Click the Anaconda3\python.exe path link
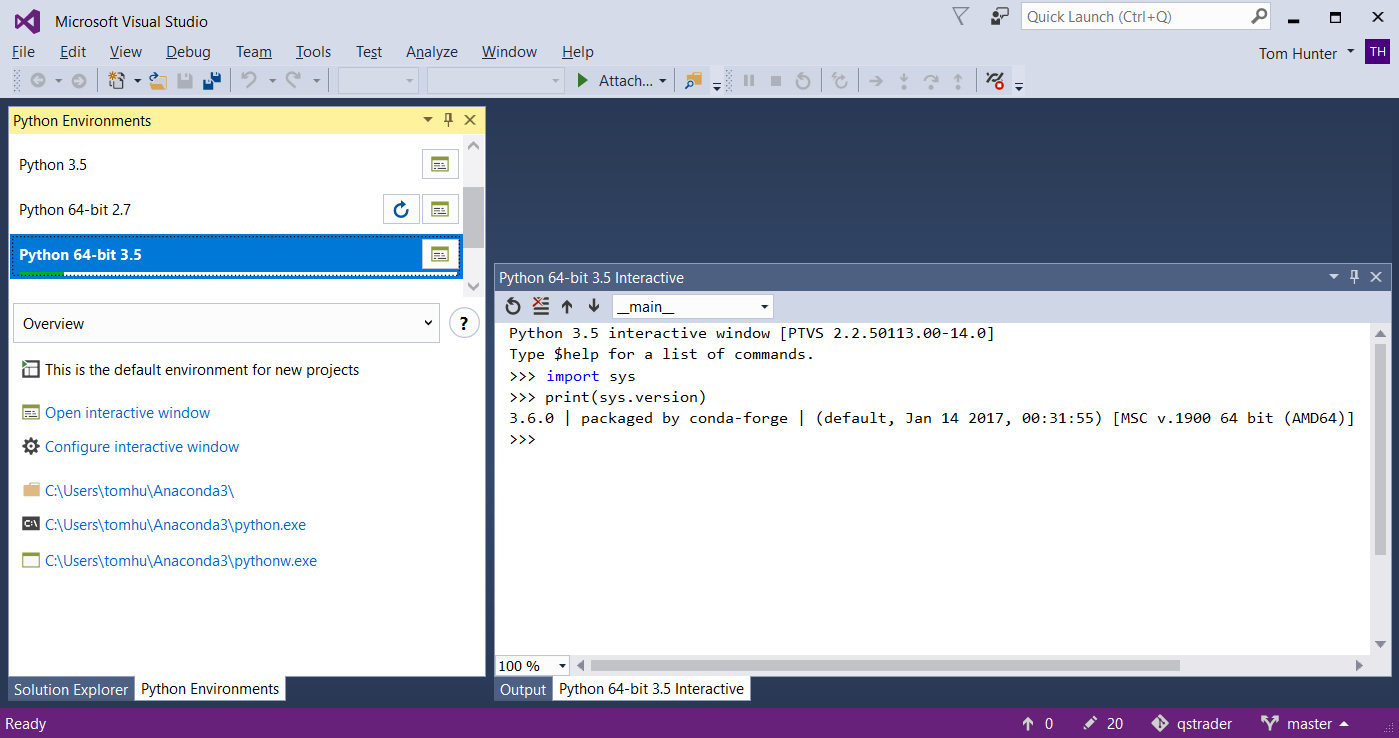1399x738 pixels. pos(175,525)
